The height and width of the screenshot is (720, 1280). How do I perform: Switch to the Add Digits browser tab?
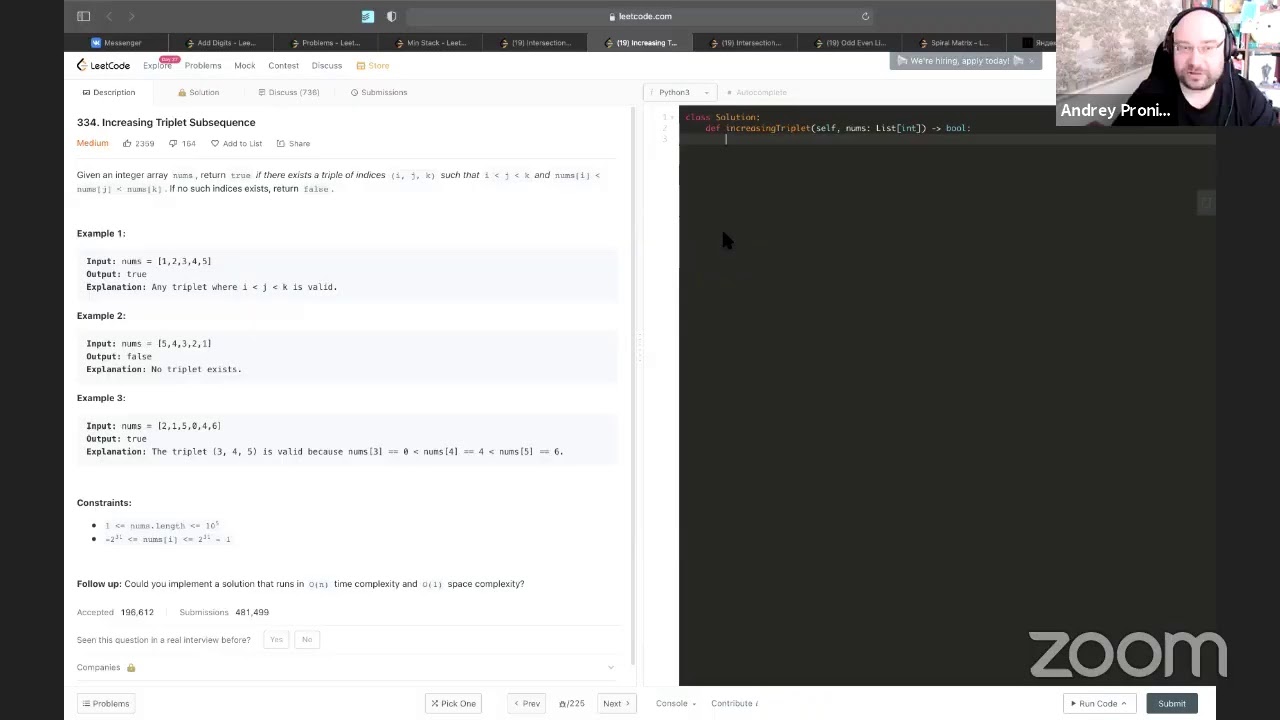tap(220, 43)
